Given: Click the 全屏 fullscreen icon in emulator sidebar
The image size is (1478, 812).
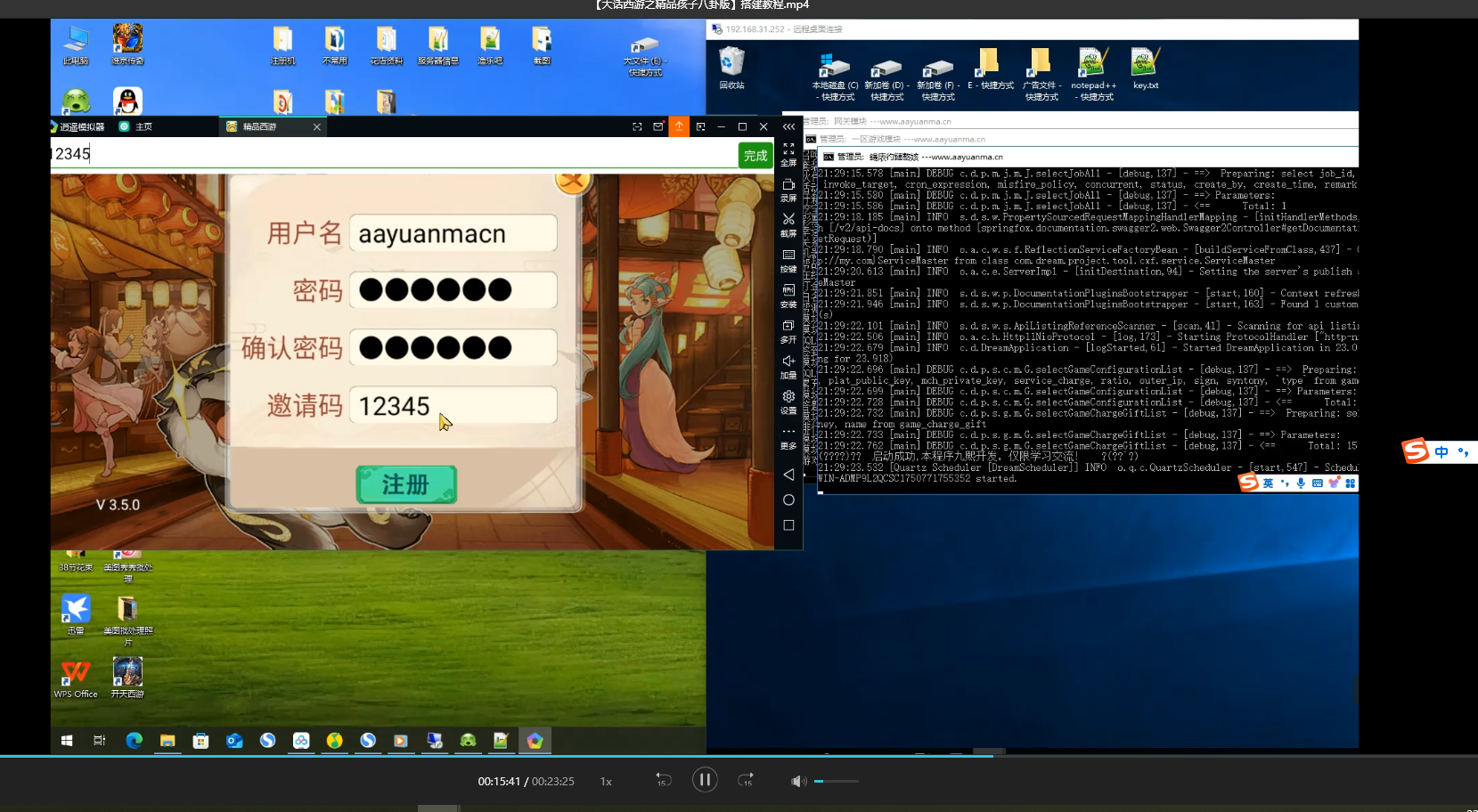Looking at the screenshot, I should pos(788,154).
